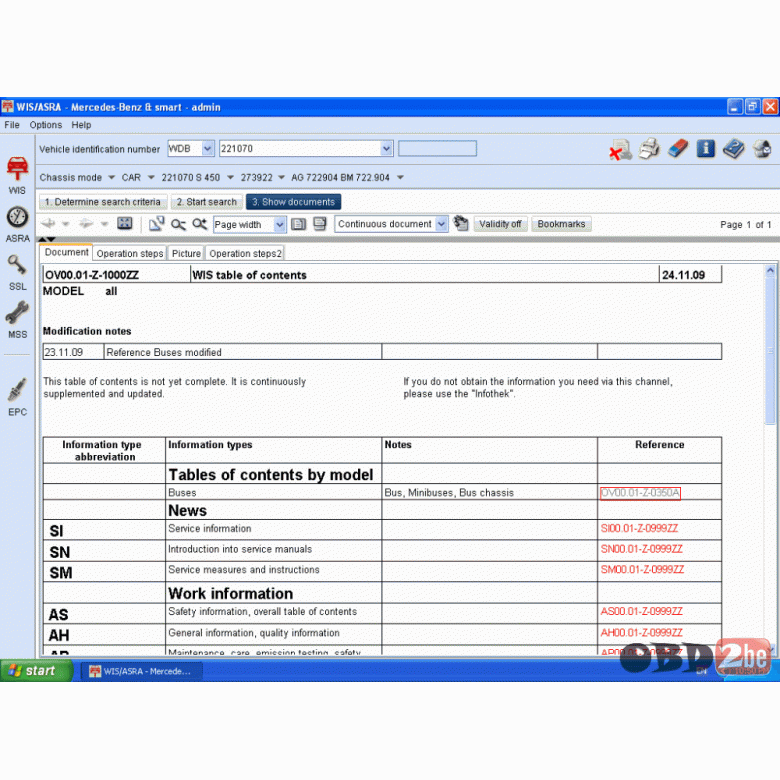
Task: Click the 3. Show documents step
Action: (293, 202)
